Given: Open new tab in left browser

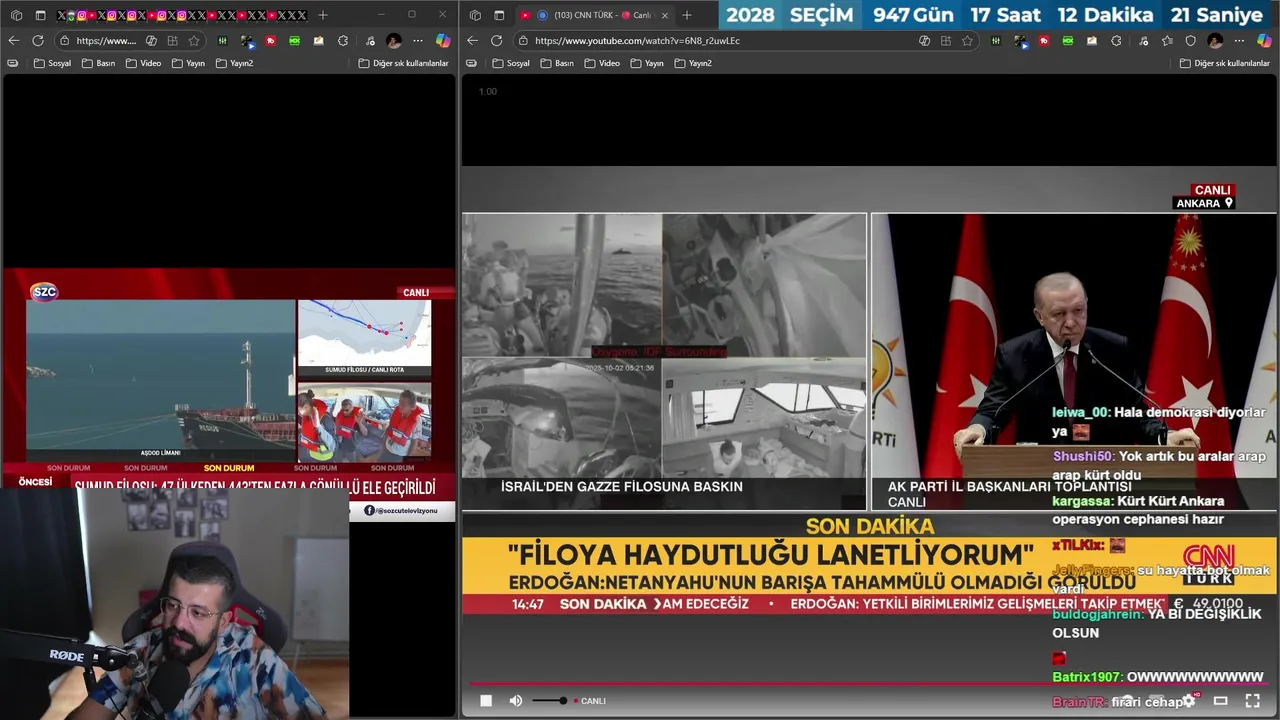Looking at the screenshot, I should pos(322,15).
